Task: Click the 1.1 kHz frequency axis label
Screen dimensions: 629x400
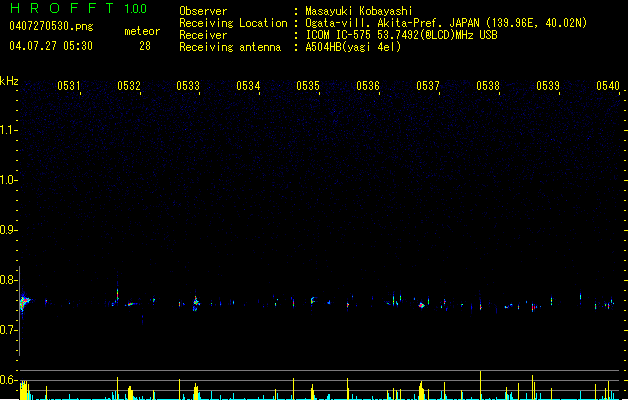Action: pyautogui.click(x=8, y=130)
